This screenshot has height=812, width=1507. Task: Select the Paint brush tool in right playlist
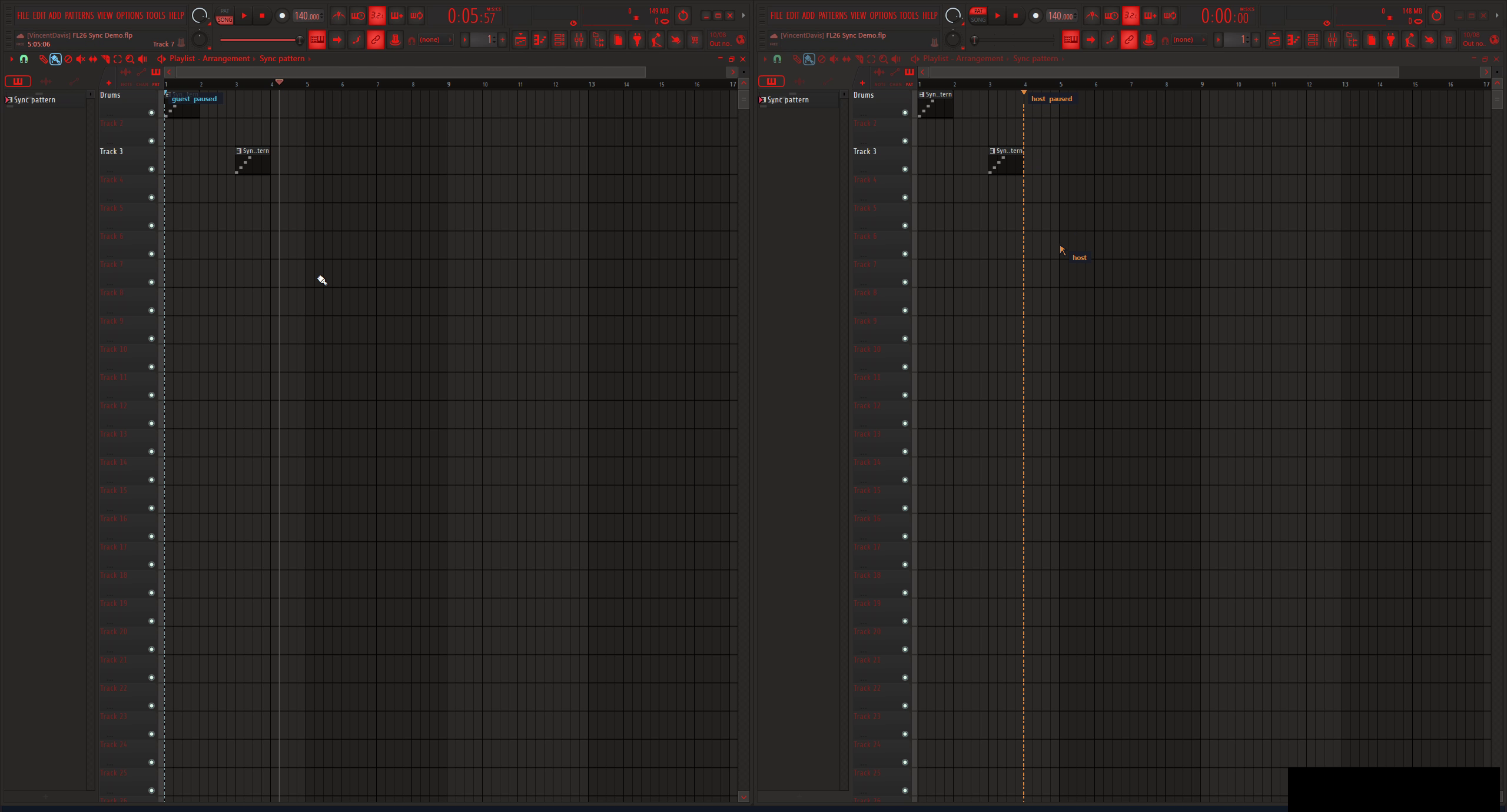tap(809, 59)
